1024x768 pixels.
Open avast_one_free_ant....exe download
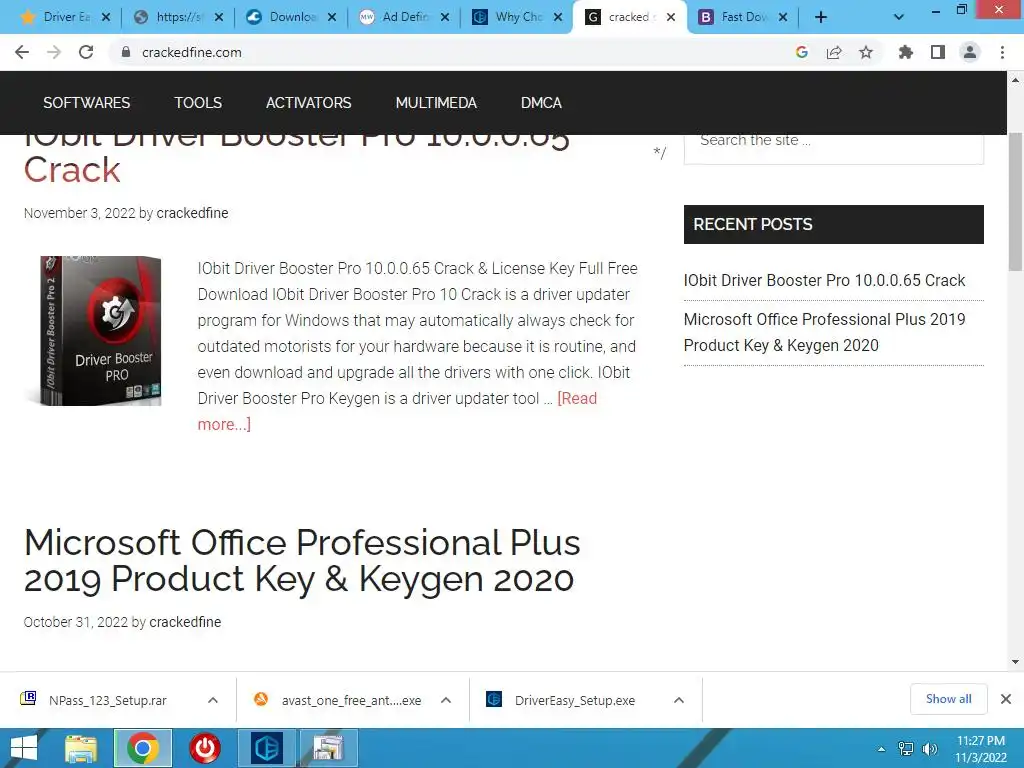(x=351, y=700)
